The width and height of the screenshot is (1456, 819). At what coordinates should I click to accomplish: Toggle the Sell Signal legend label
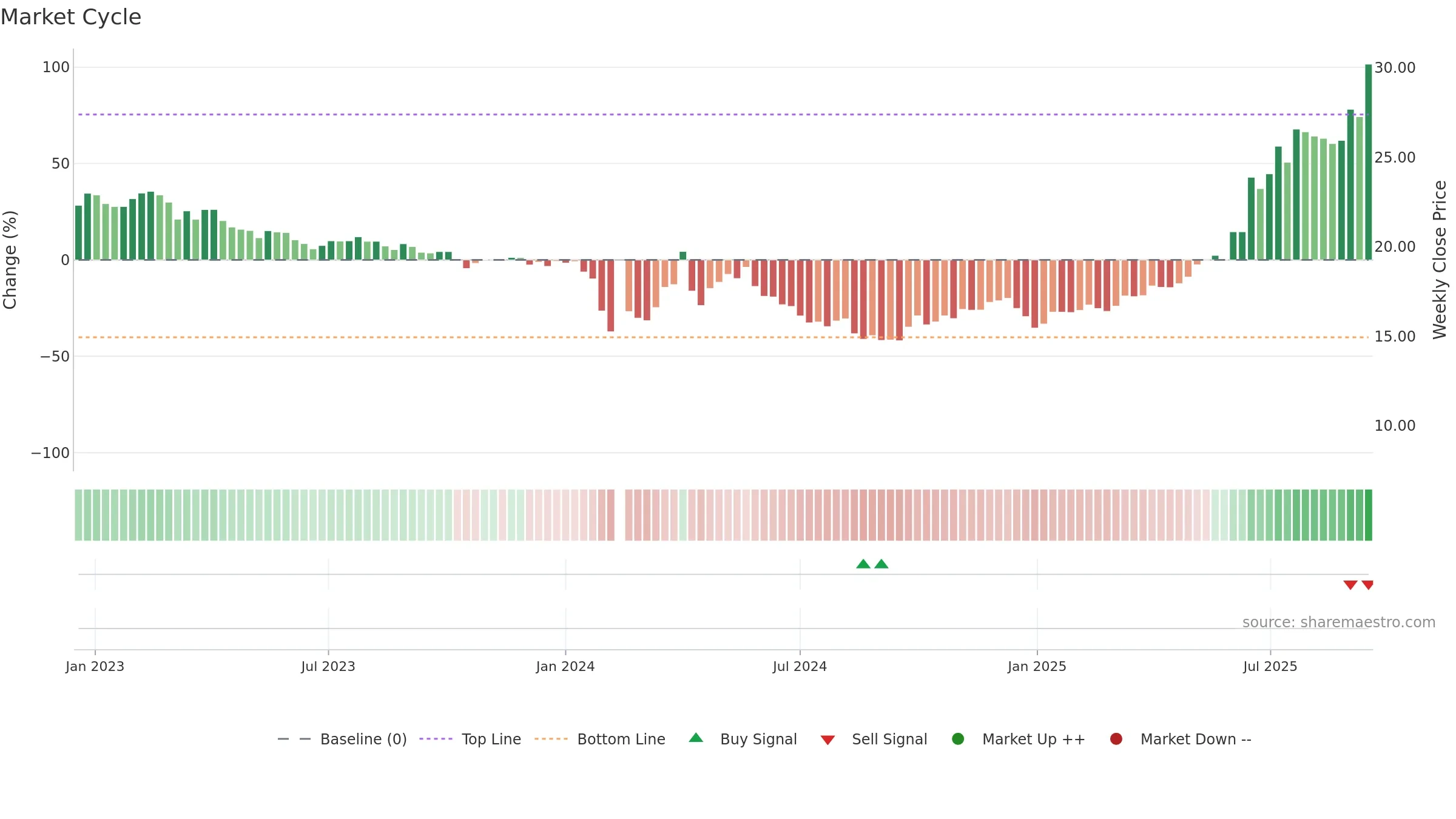(889, 740)
